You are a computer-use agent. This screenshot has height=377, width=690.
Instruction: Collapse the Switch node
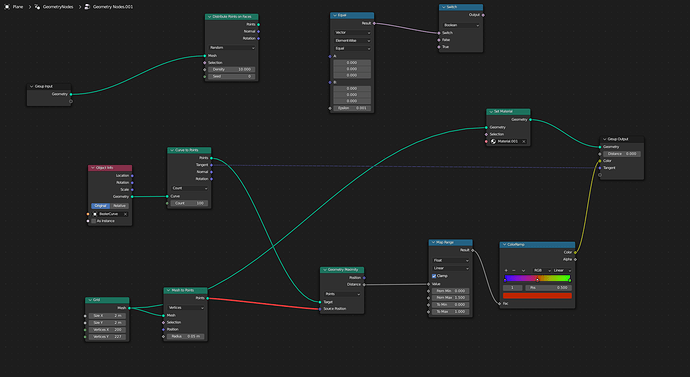point(443,7)
